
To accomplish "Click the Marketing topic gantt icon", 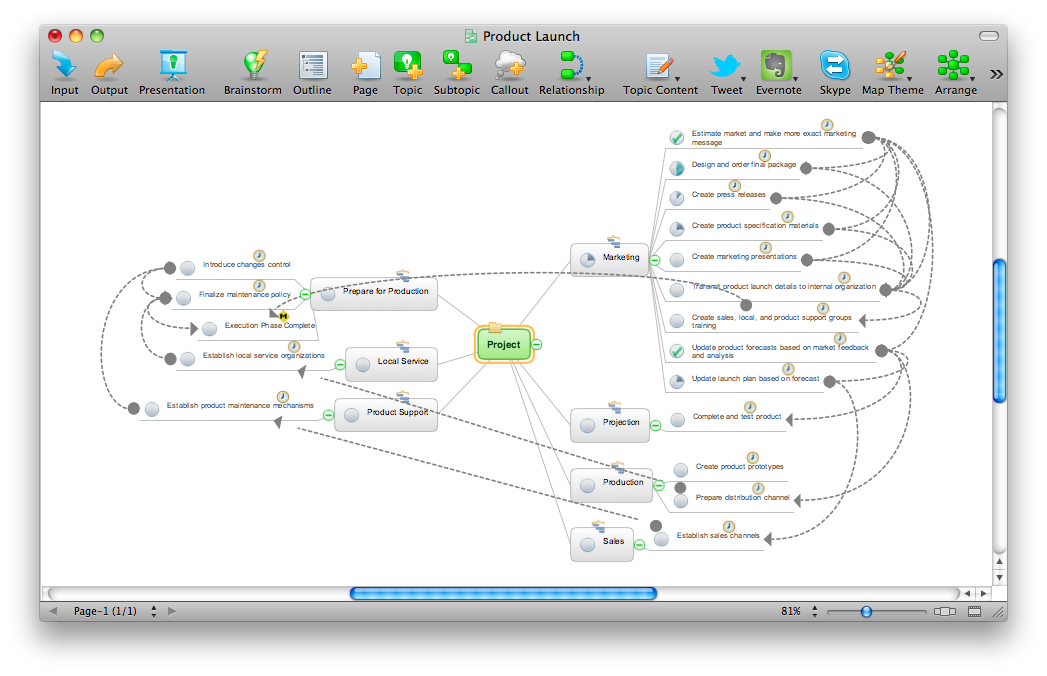I will [614, 241].
